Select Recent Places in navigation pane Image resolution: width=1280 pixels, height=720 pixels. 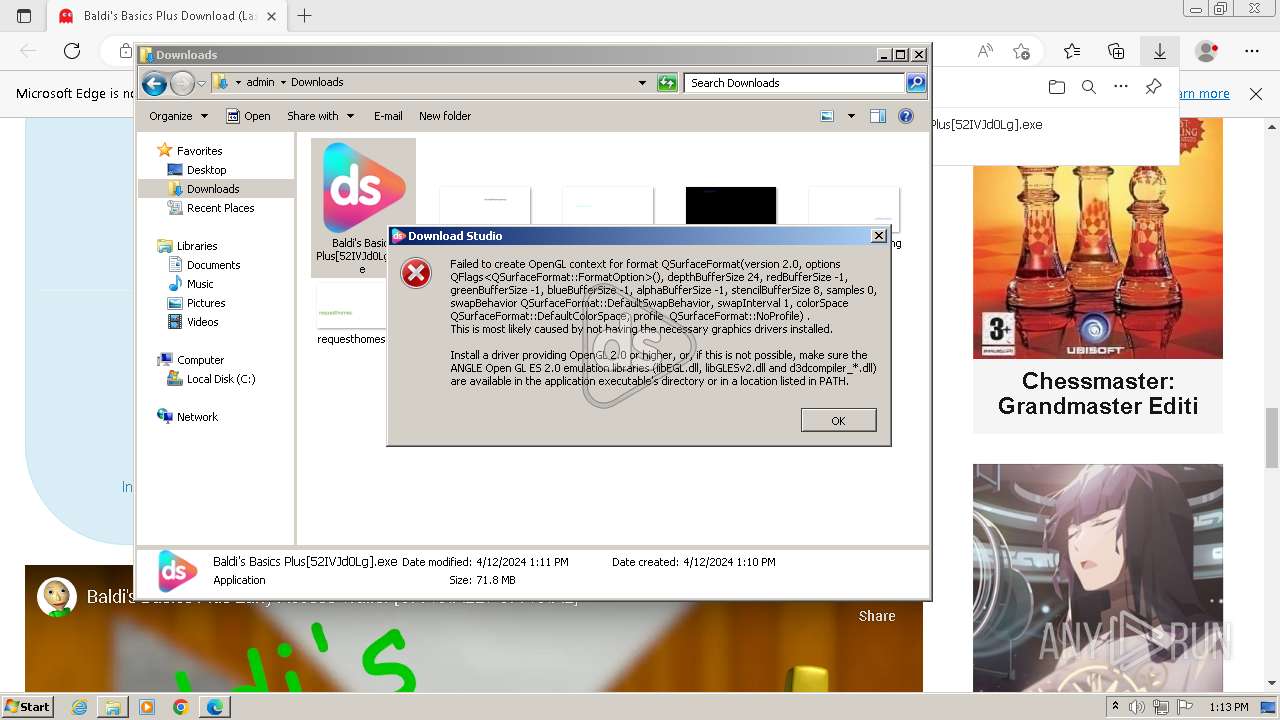tap(220, 208)
